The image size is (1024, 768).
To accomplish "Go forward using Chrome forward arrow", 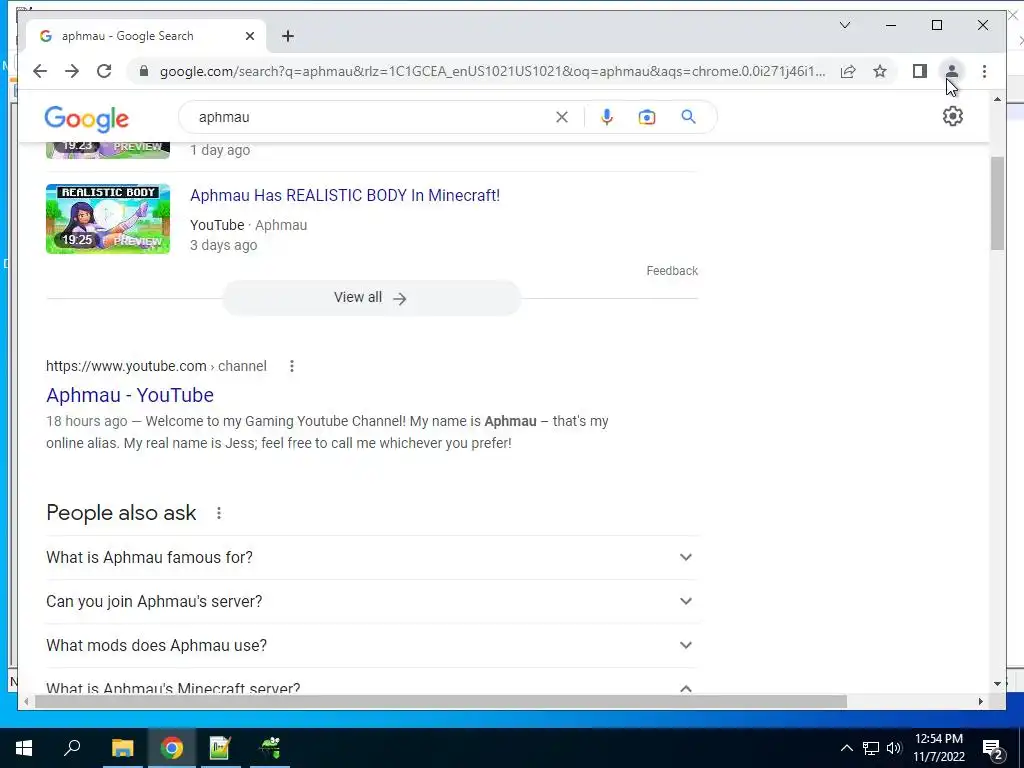I will point(72,71).
